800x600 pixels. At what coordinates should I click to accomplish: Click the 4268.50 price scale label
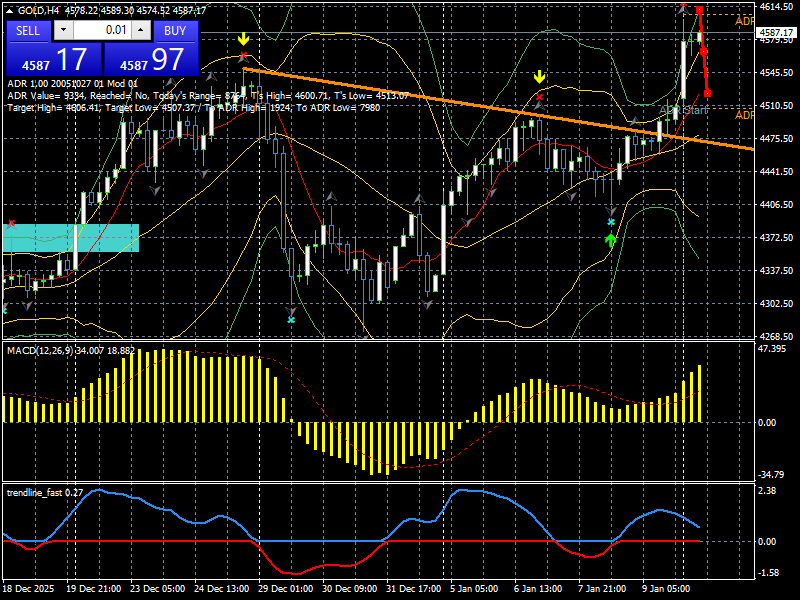[x=776, y=336]
